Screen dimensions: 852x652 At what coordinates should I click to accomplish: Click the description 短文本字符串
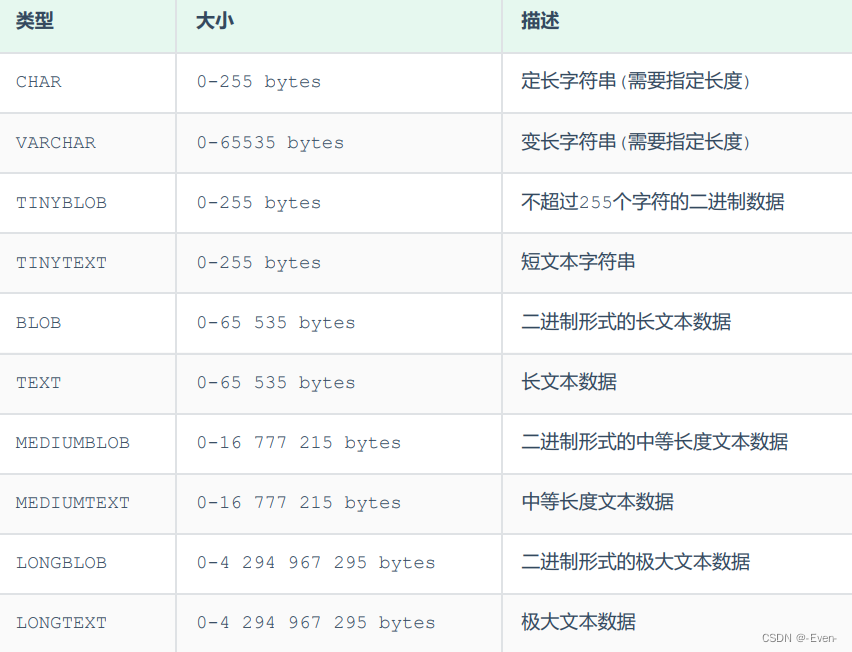tap(578, 262)
